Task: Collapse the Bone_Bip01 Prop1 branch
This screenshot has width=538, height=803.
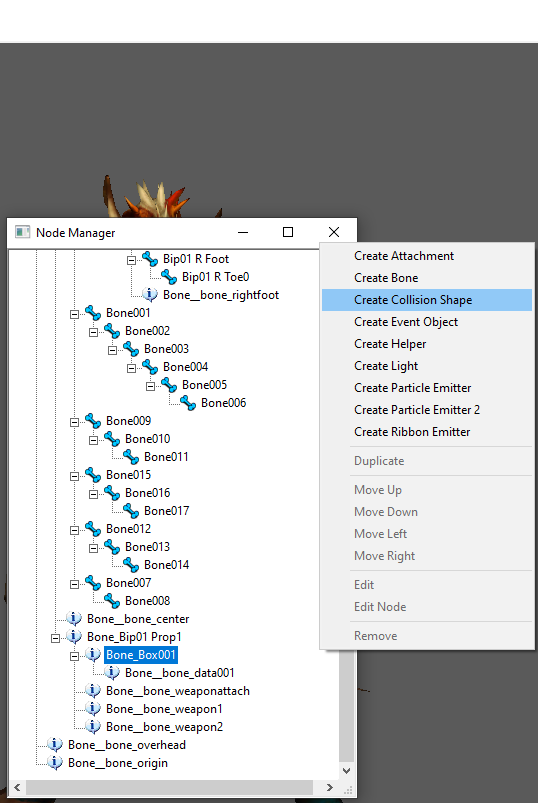Action: point(56,638)
